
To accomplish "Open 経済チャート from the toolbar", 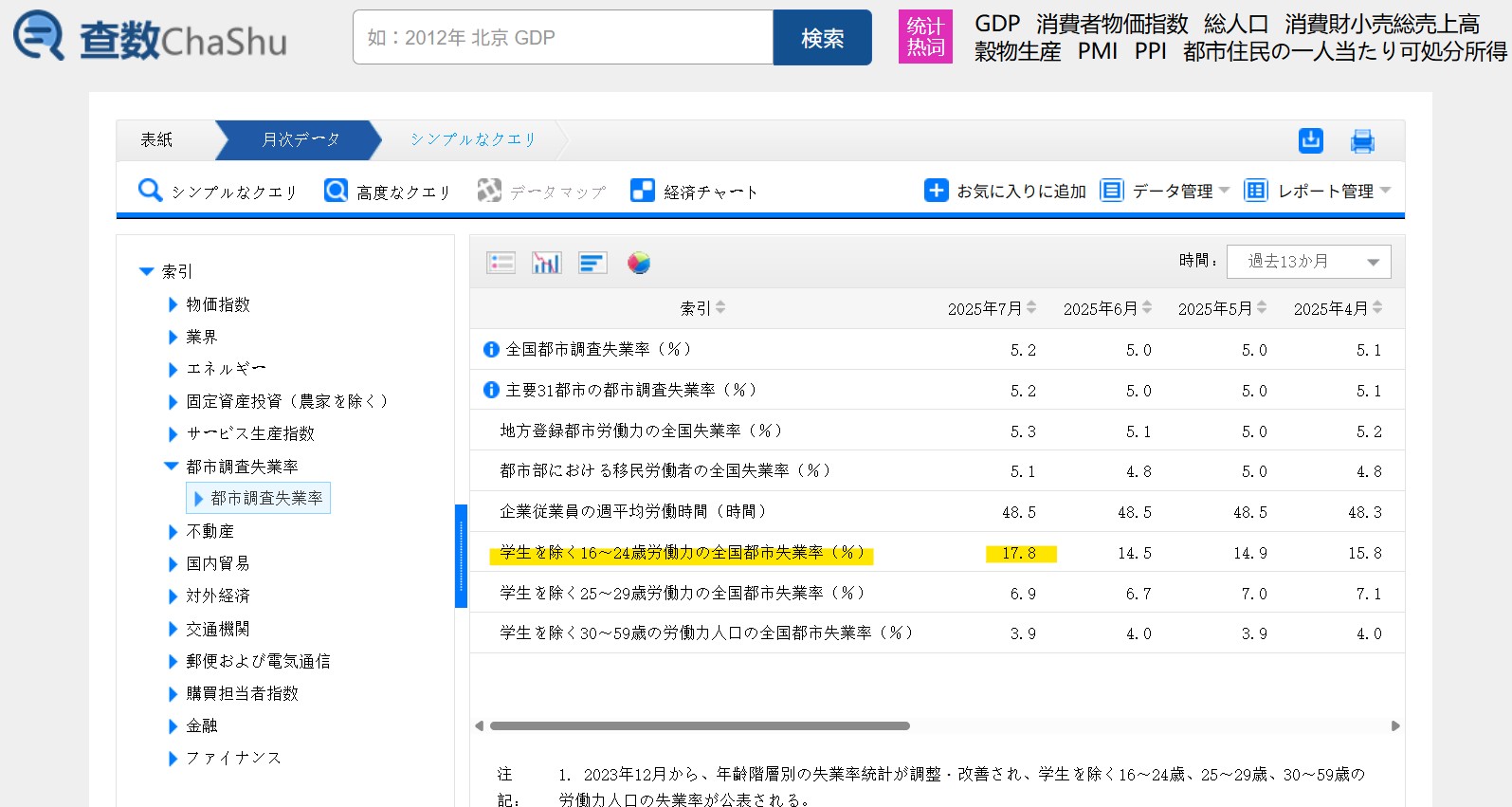I will (x=694, y=192).
